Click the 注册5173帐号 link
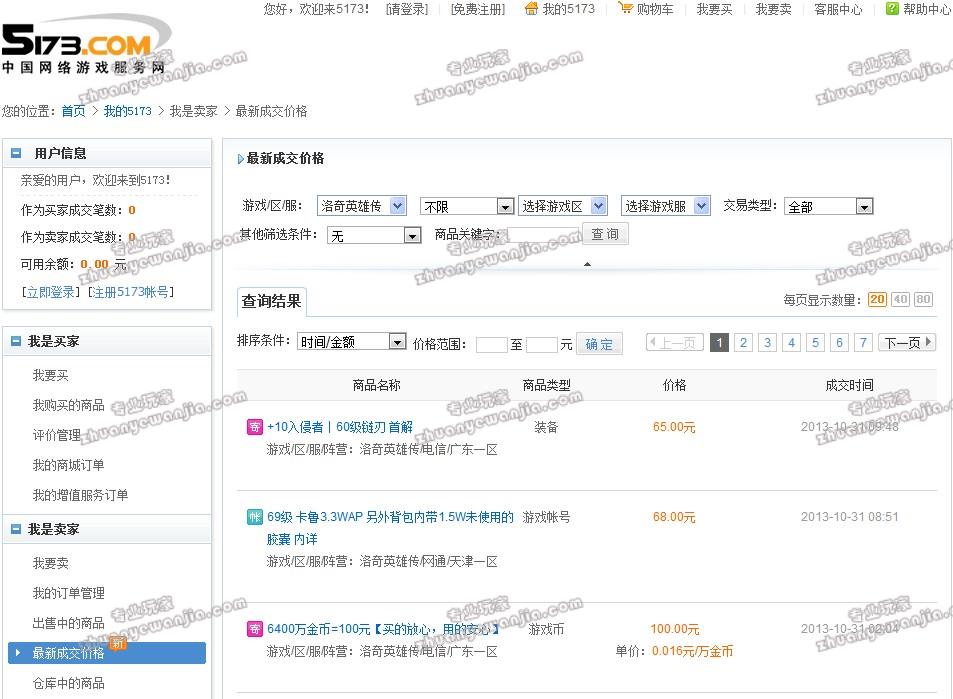This screenshot has width=953, height=699. point(131,292)
